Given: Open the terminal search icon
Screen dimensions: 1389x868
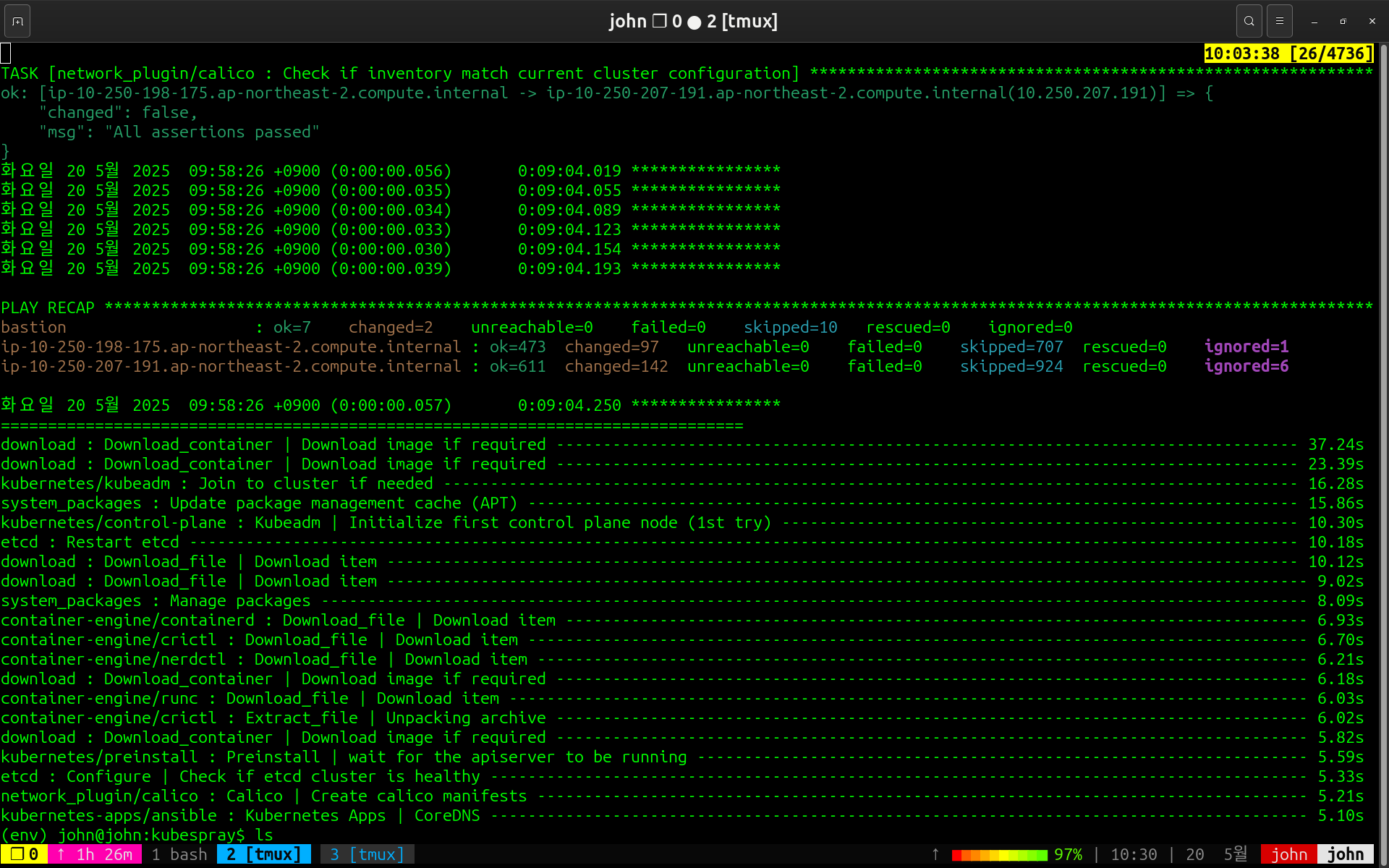Looking at the screenshot, I should 1249,21.
